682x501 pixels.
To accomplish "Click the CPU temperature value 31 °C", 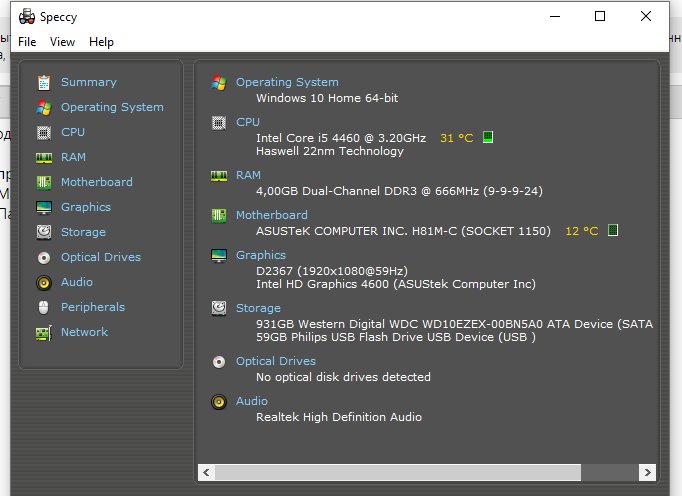I will pyautogui.click(x=457, y=138).
